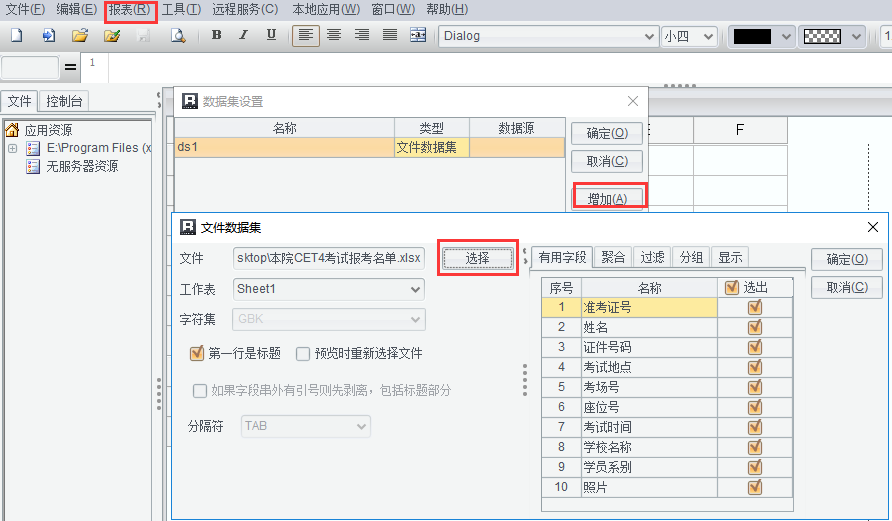
Task: Open the 帮助(H) menu
Action: pyautogui.click(x=447, y=9)
